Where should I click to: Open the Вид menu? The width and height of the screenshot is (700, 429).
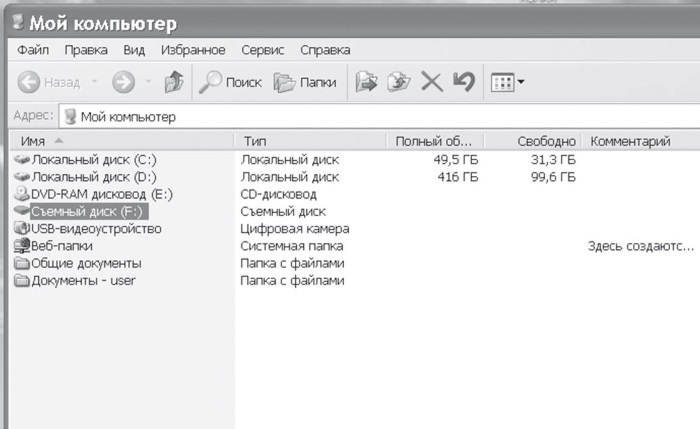click(134, 50)
